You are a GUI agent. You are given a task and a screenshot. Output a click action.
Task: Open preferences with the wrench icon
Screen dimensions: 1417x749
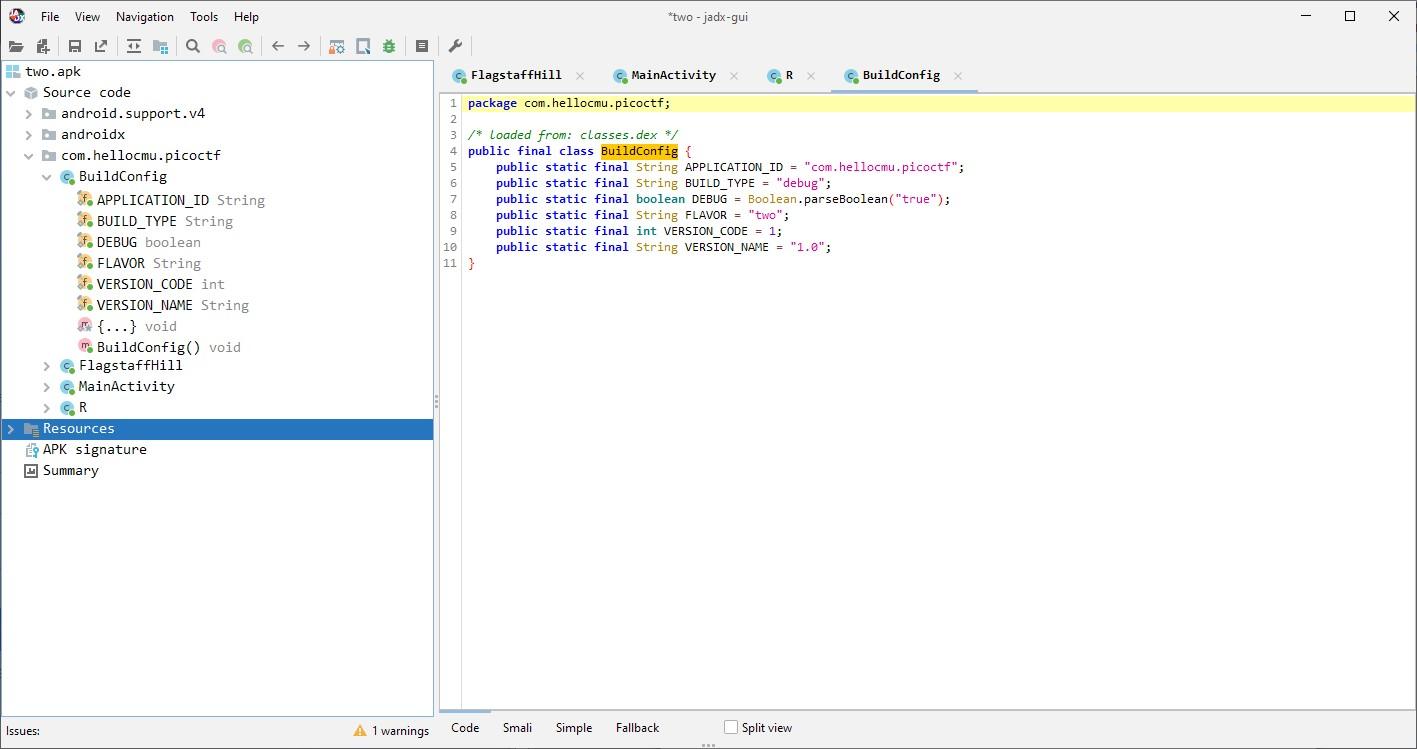(455, 46)
